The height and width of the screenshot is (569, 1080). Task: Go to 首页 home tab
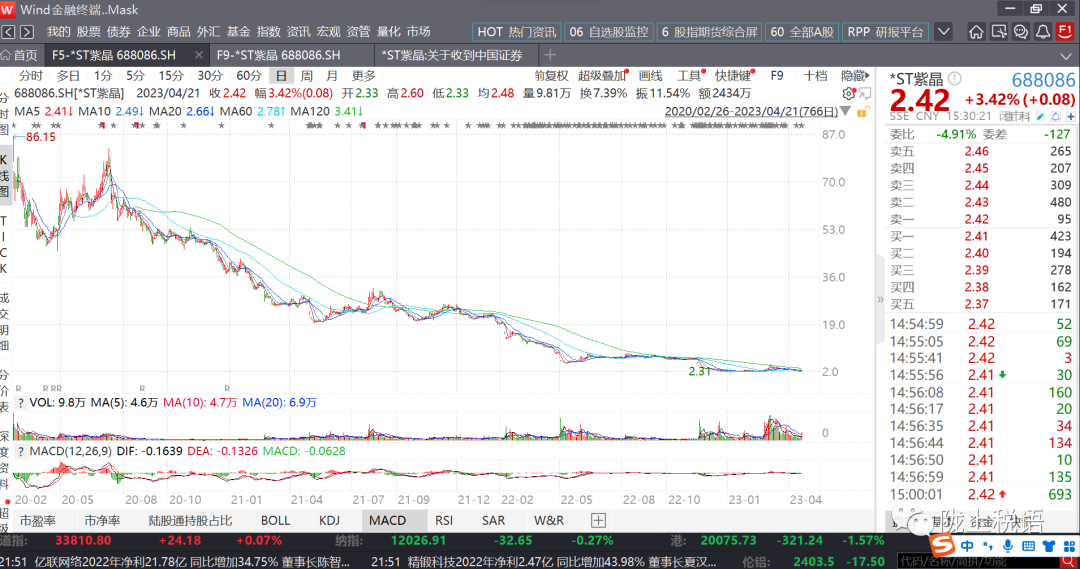tap(21, 55)
